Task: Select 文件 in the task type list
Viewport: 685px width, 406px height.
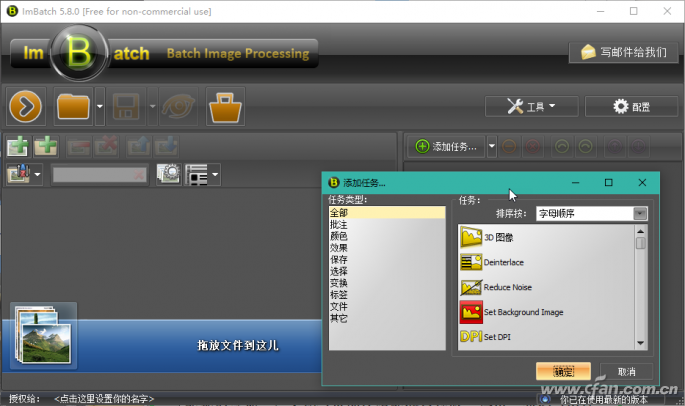Action: pos(387,306)
